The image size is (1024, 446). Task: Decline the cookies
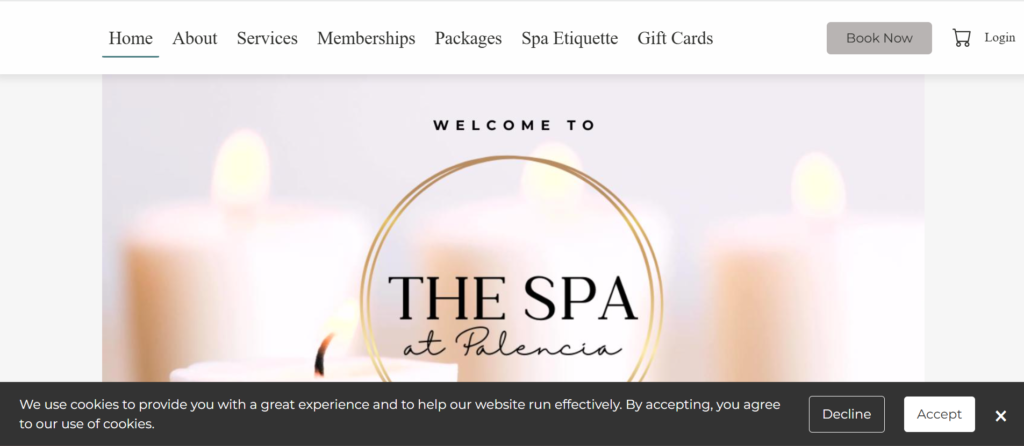click(x=846, y=414)
